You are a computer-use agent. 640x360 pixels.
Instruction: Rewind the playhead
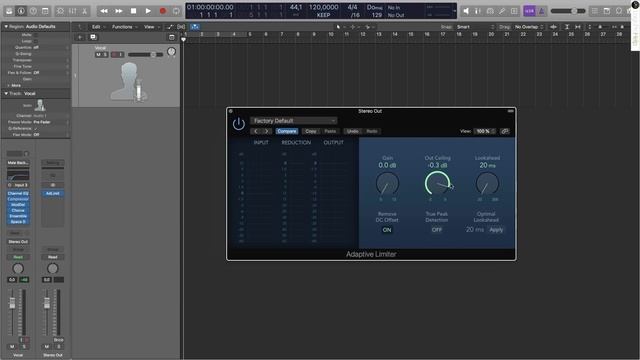[104, 11]
